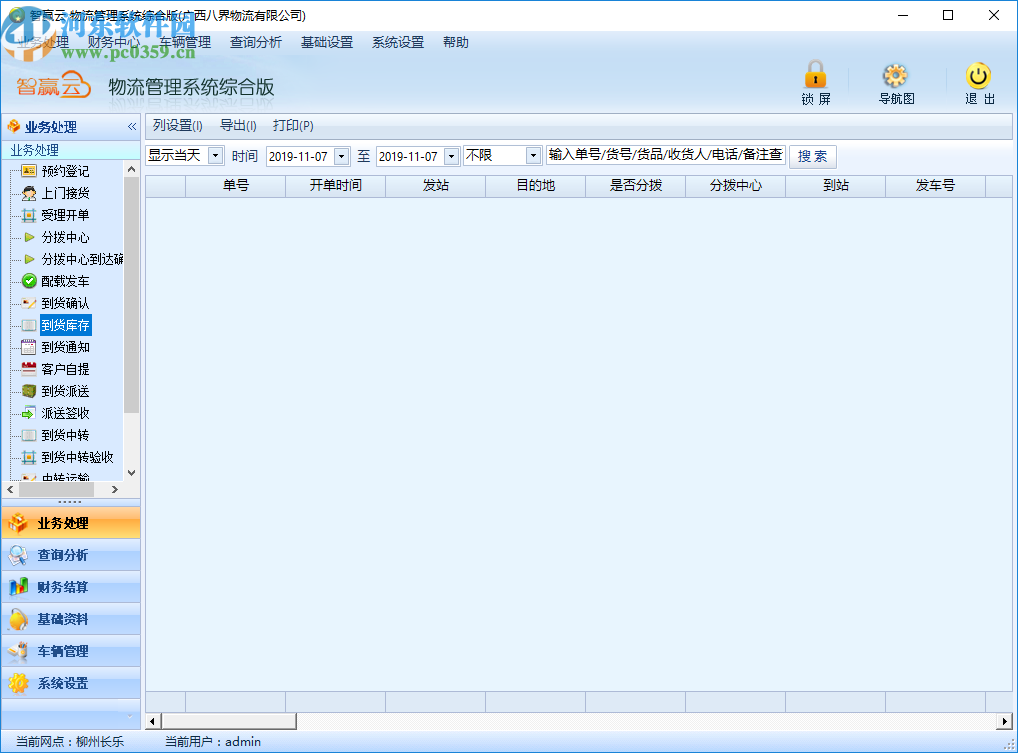Click the lock screen padlock icon

click(x=815, y=75)
